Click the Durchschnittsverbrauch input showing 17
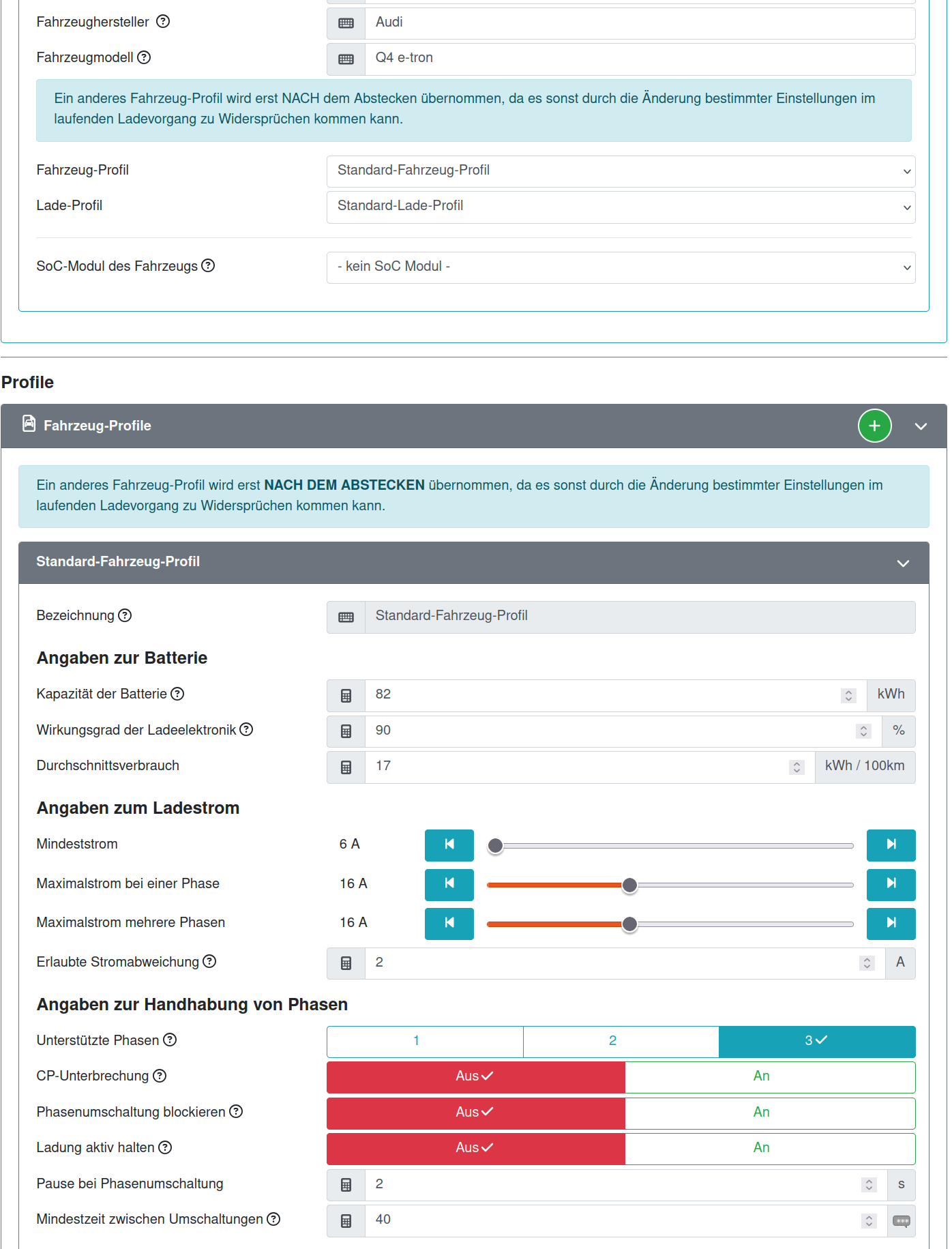This screenshot has width=952, height=1249. (x=590, y=767)
